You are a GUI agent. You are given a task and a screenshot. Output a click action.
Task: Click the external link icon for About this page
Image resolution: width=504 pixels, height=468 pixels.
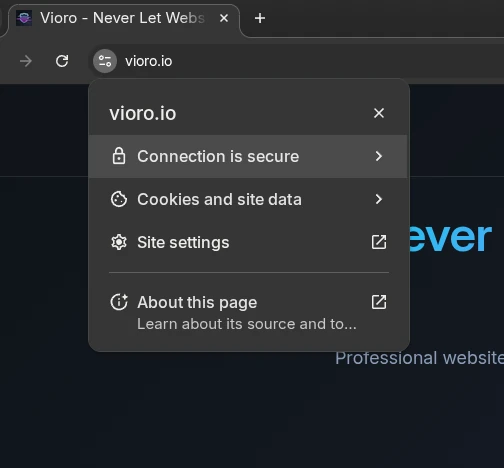379,302
